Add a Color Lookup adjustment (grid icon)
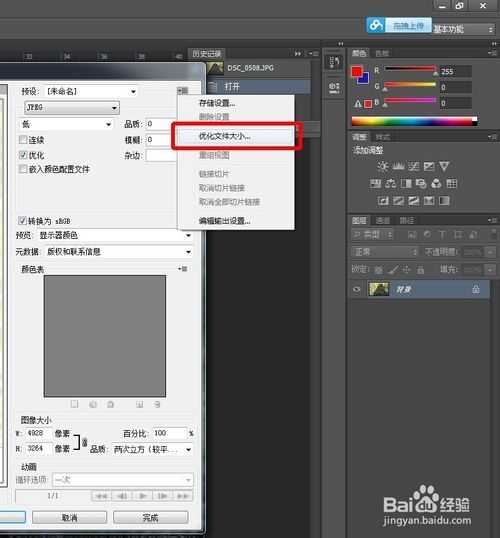 tap(452, 184)
